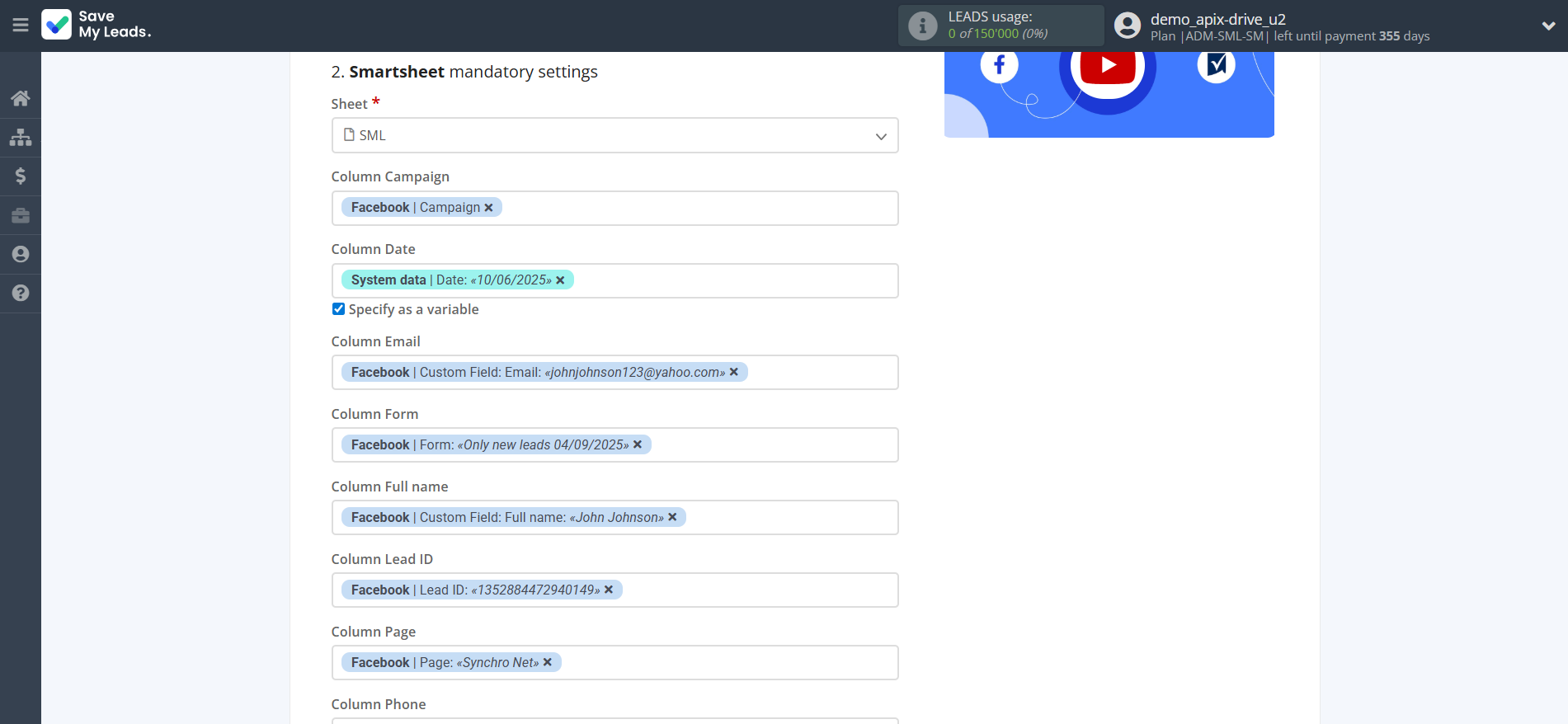Expand the Sheet dropdown showing SML

coord(614,135)
